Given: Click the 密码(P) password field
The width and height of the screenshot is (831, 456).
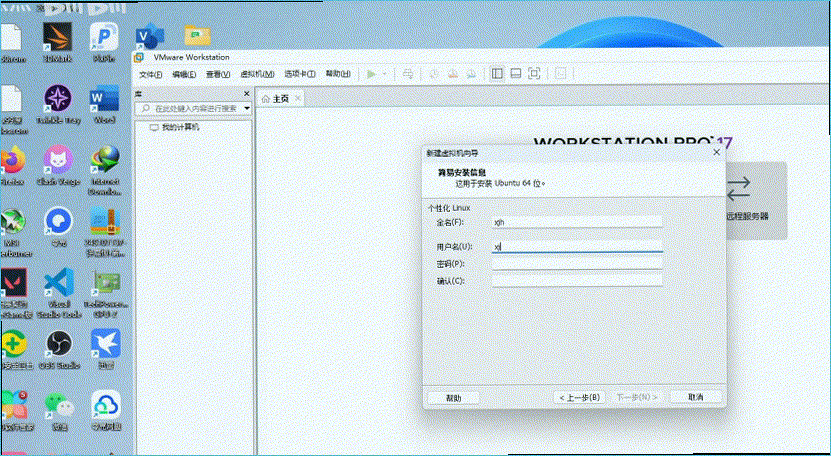Looking at the screenshot, I should coord(577,264).
